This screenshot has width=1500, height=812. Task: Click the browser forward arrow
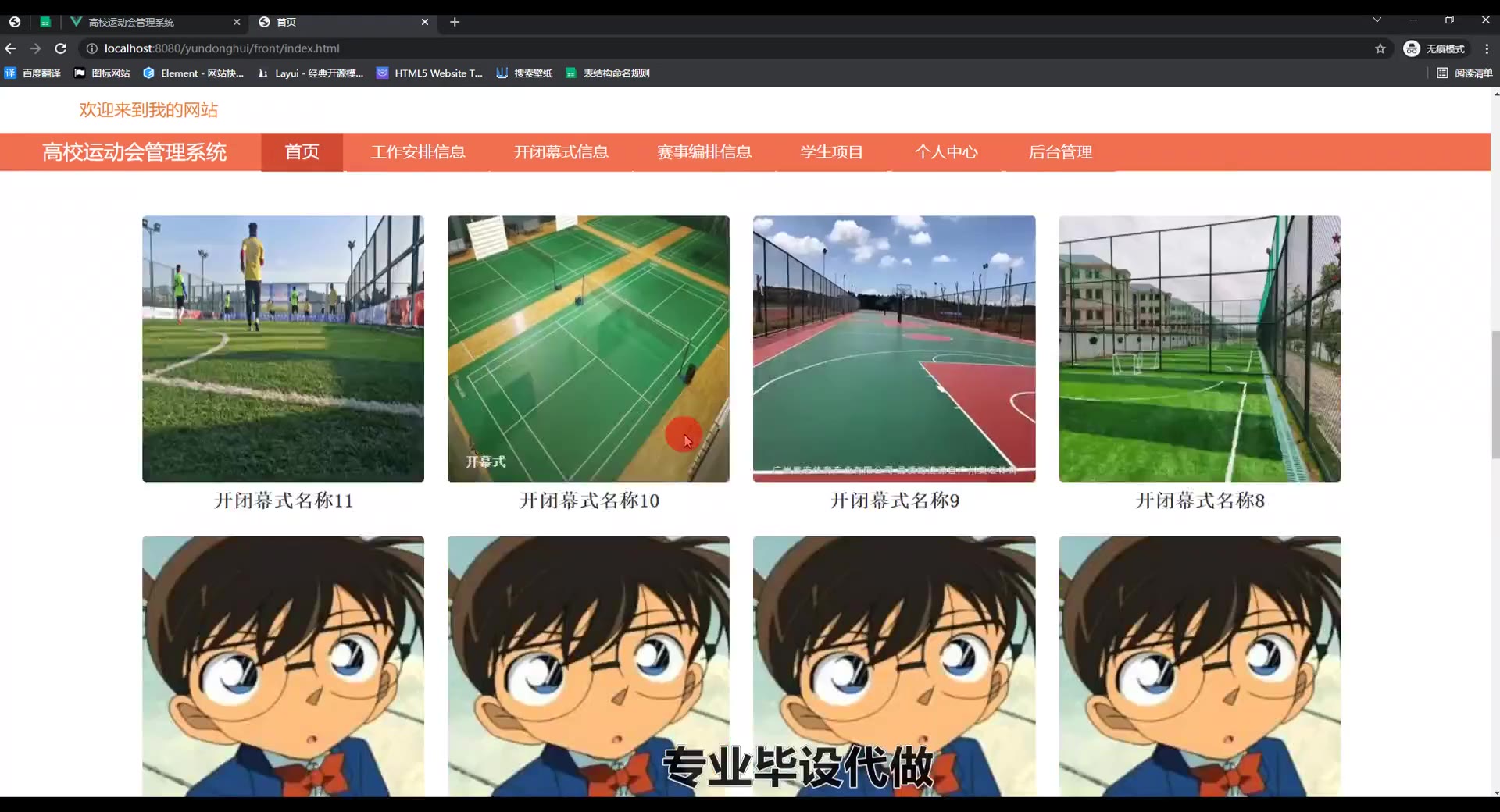(x=35, y=48)
